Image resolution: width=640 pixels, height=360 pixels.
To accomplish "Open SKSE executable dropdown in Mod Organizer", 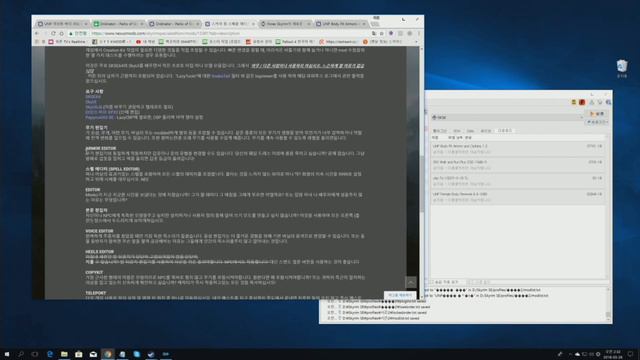I will coord(508,117).
